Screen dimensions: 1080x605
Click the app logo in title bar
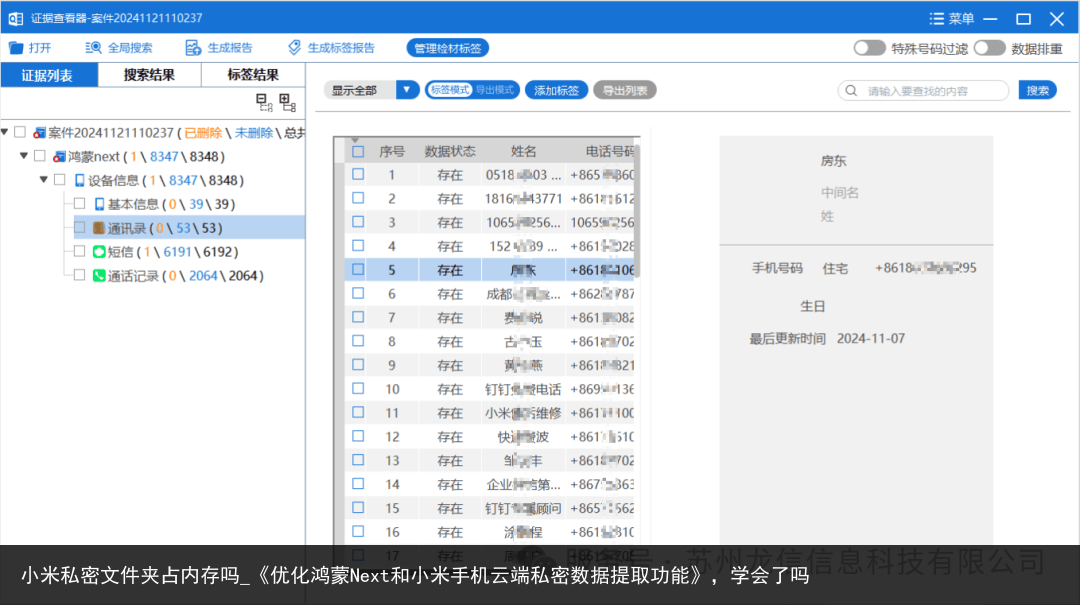(x=15, y=19)
